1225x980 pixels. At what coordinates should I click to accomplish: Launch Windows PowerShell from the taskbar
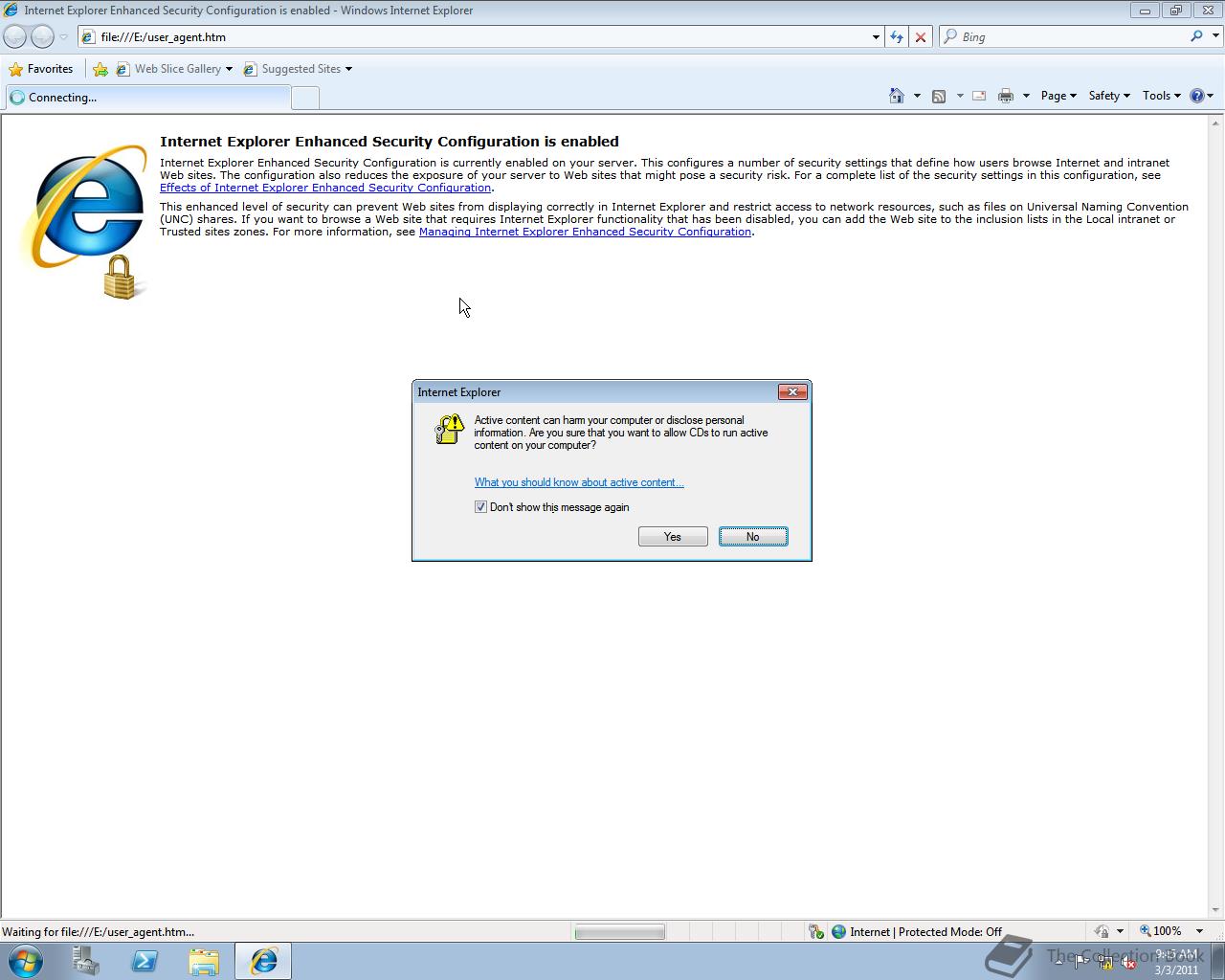145,961
